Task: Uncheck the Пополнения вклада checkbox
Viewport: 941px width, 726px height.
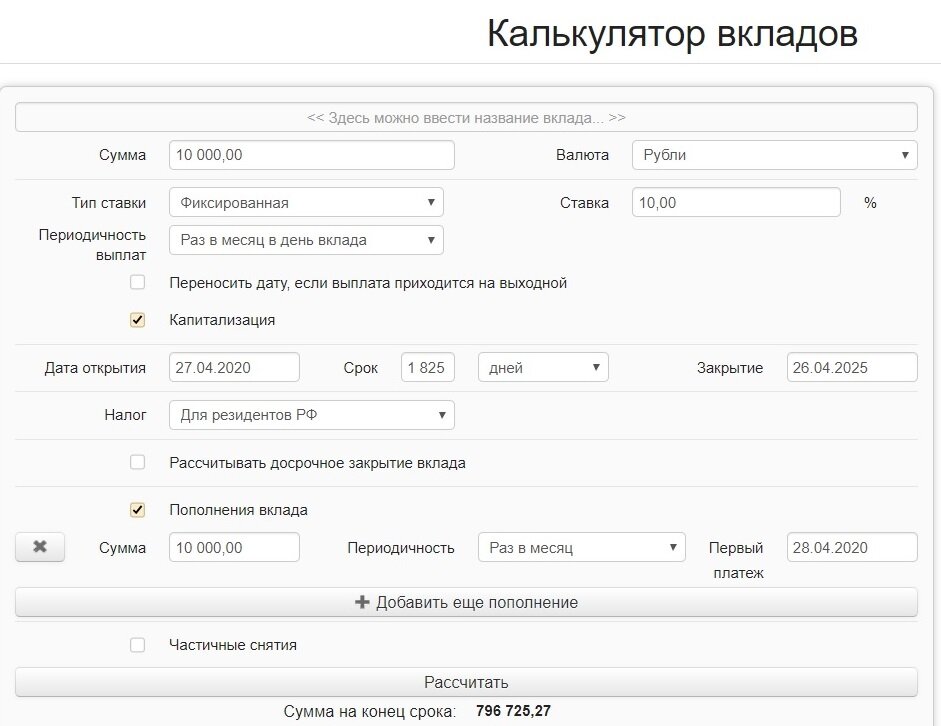Action: [137, 509]
